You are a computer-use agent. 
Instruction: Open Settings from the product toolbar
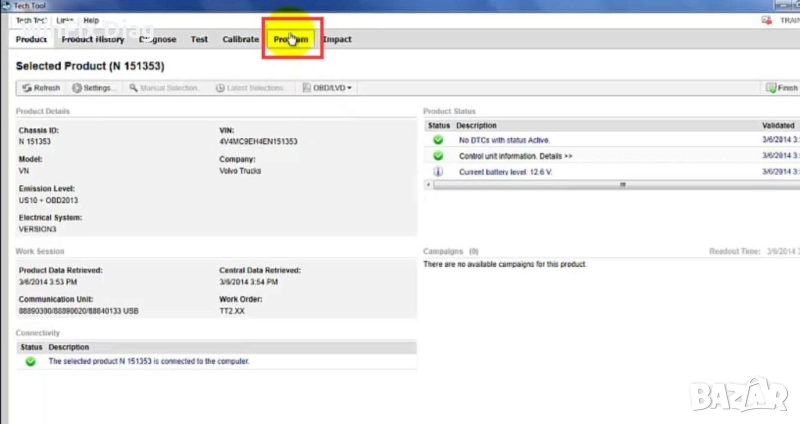click(x=94, y=88)
